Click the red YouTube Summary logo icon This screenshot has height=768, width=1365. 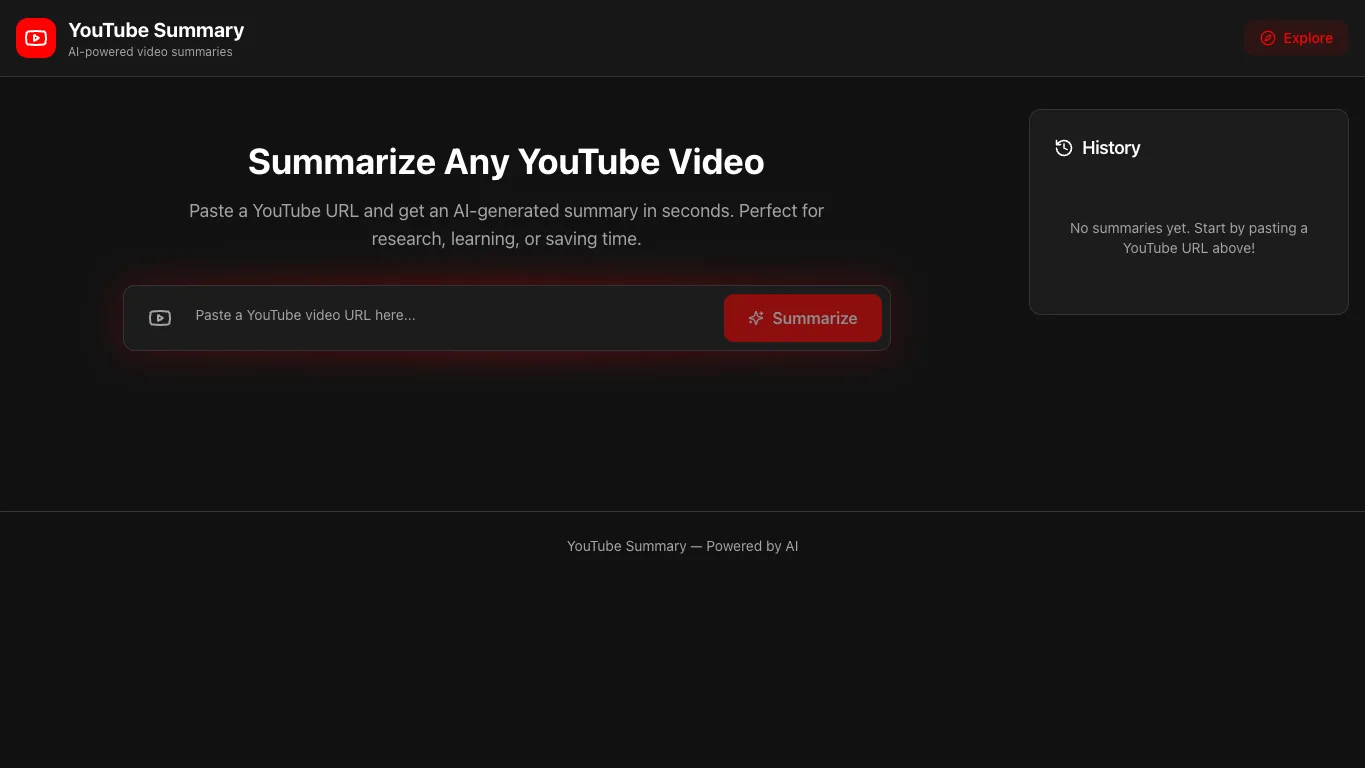coord(36,38)
